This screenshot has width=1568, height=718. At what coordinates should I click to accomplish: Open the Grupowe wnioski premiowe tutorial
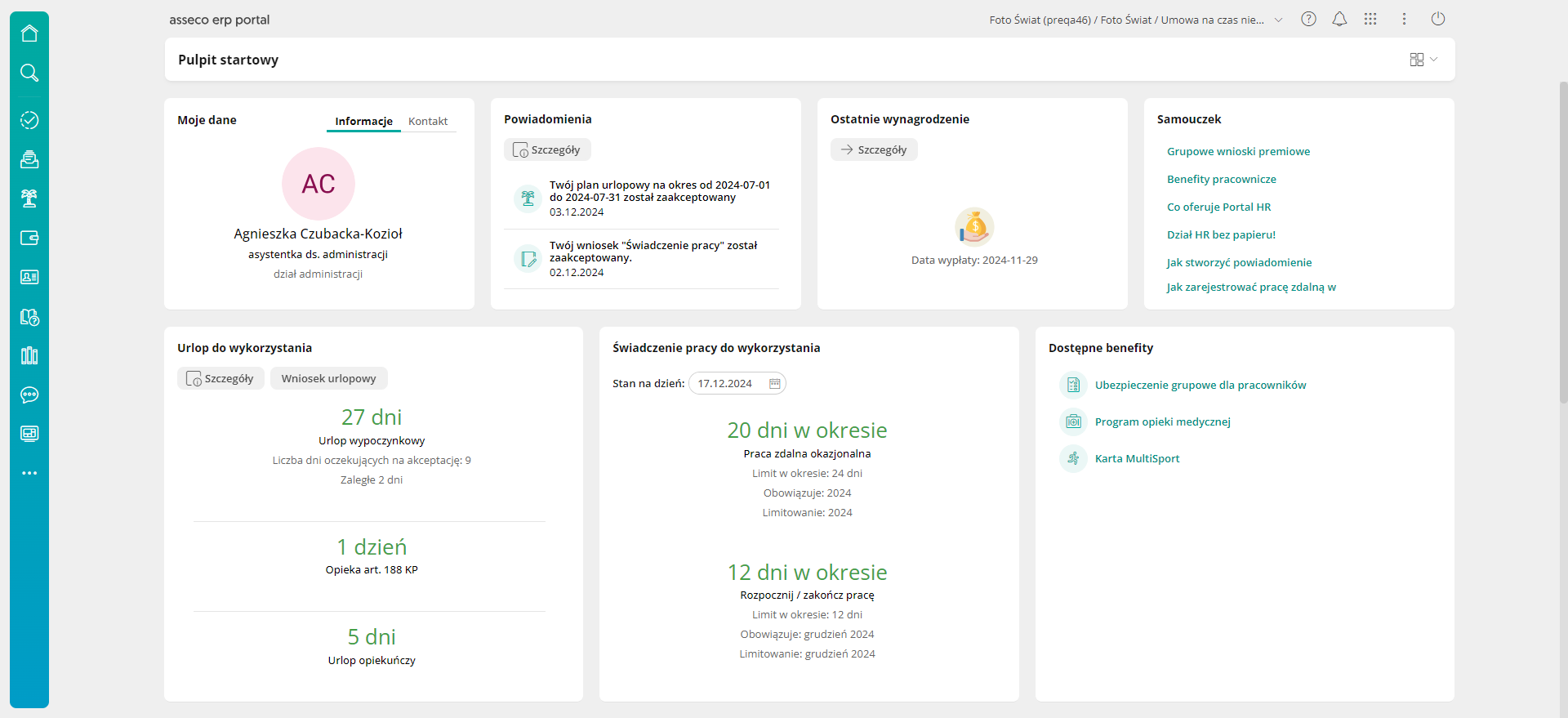tap(1238, 151)
